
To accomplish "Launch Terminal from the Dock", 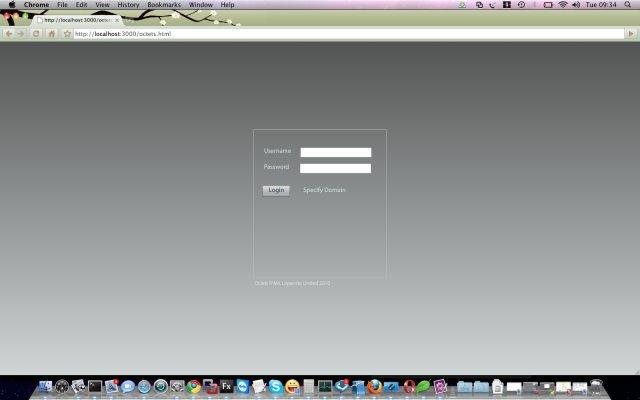I will [95, 386].
